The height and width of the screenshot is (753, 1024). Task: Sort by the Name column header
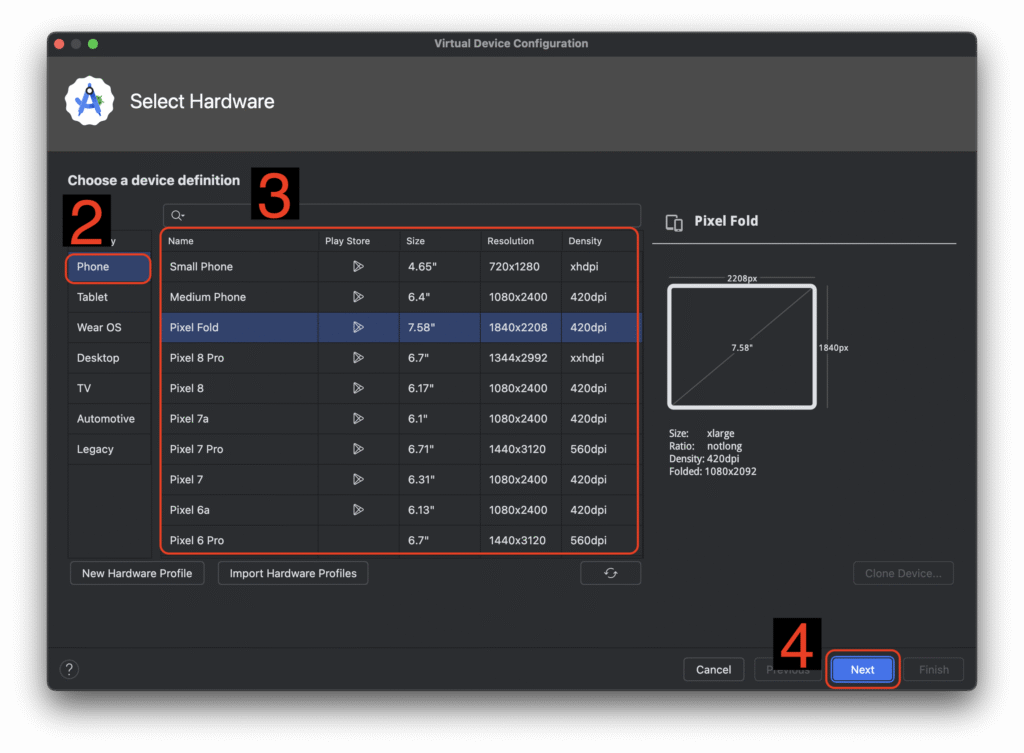coord(240,241)
